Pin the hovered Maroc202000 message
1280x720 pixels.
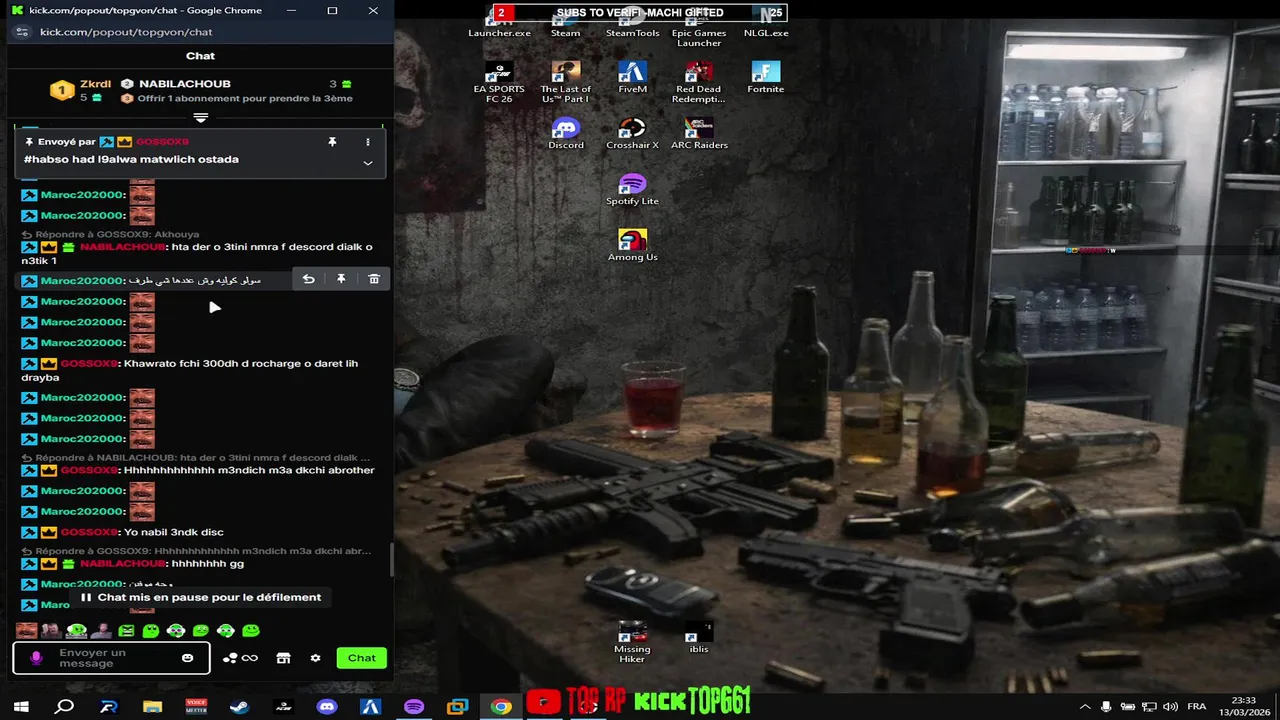pos(341,280)
